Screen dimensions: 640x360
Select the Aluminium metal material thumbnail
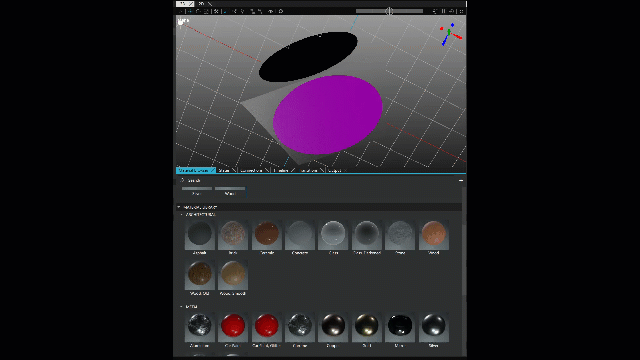[200, 327]
